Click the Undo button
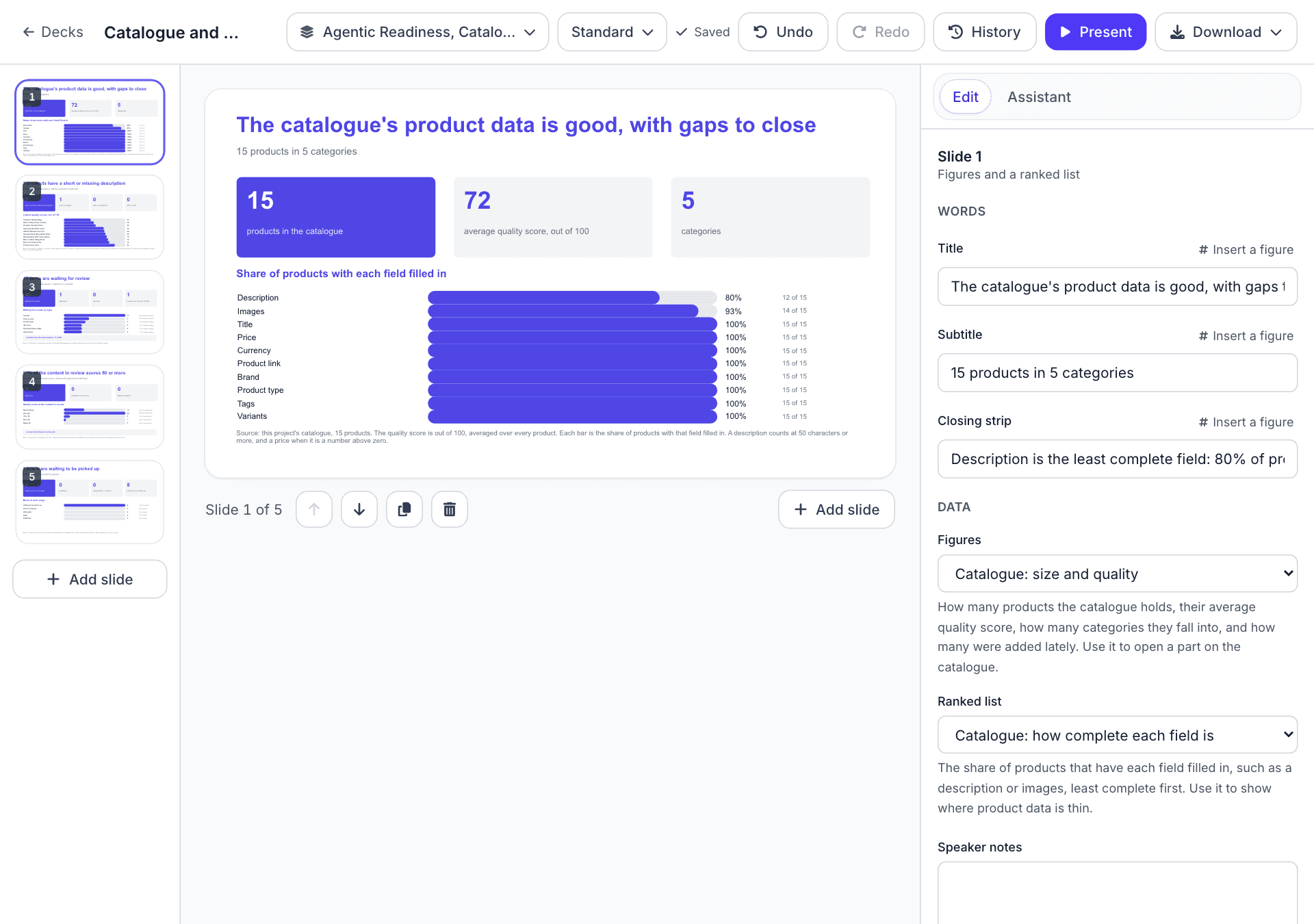Viewport: 1314px width, 924px height. [x=783, y=32]
